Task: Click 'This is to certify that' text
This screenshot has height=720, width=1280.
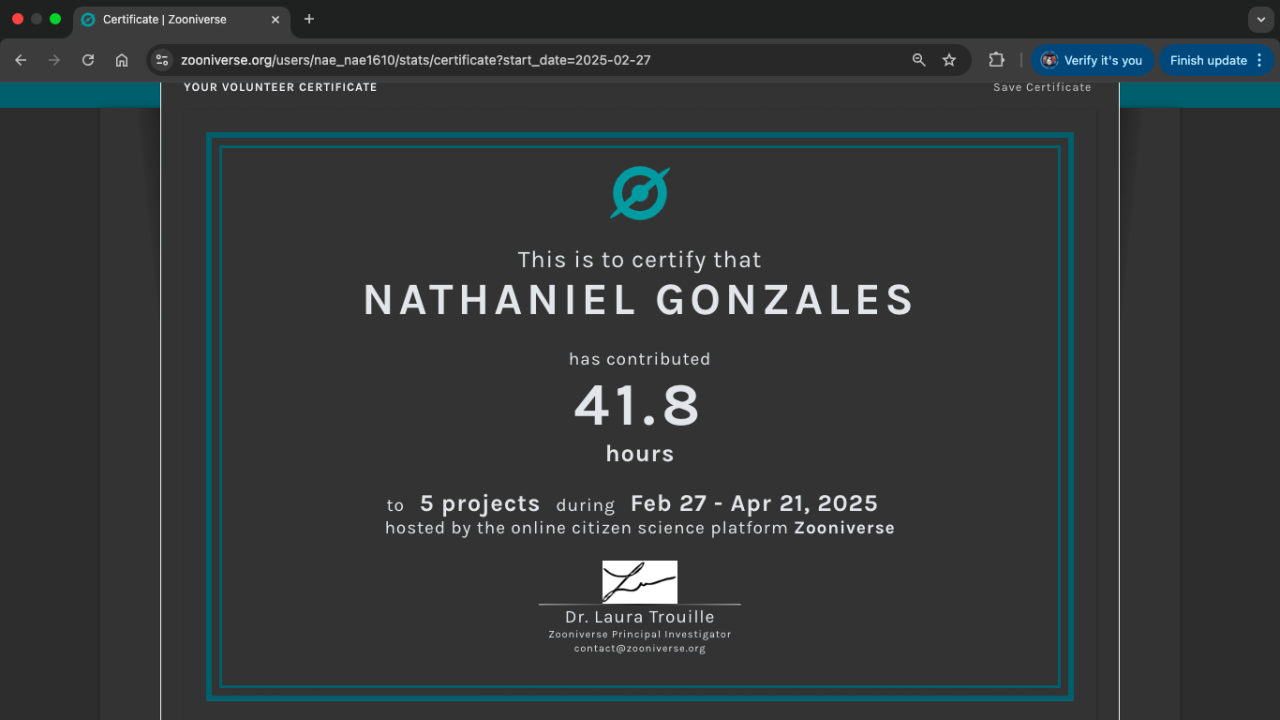Action: tap(640, 260)
